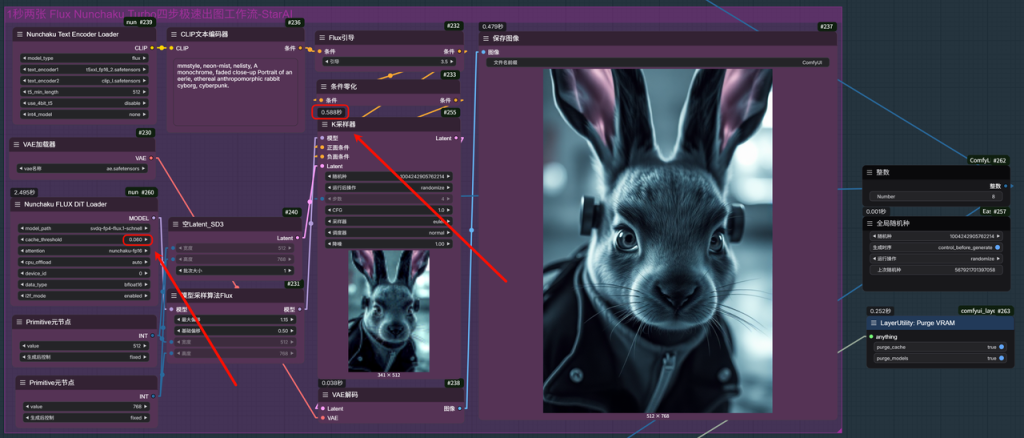Click the Nunchaku FLUX DiT Loader menu icon
The image size is (1024, 438).
point(17,205)
